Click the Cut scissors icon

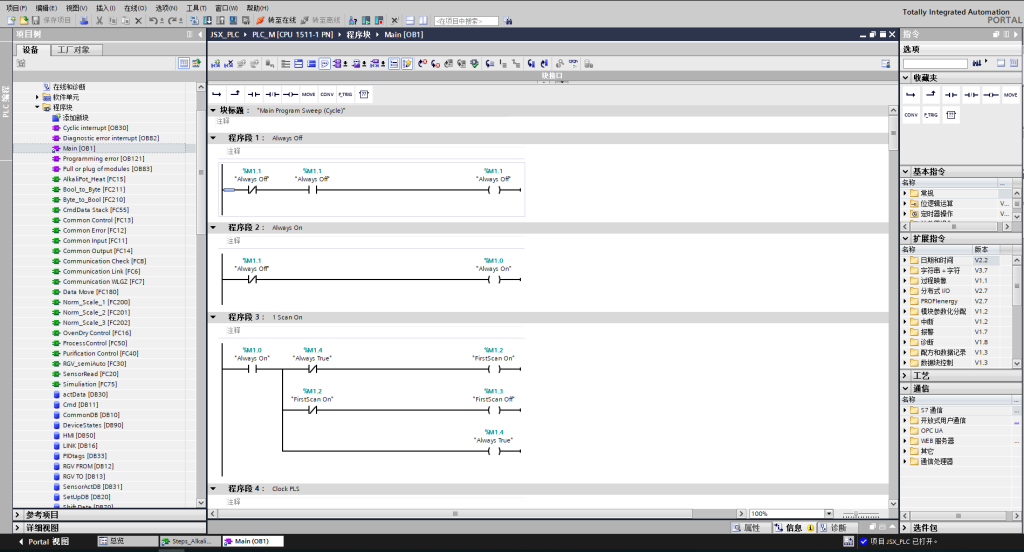(x=99, y=21)
